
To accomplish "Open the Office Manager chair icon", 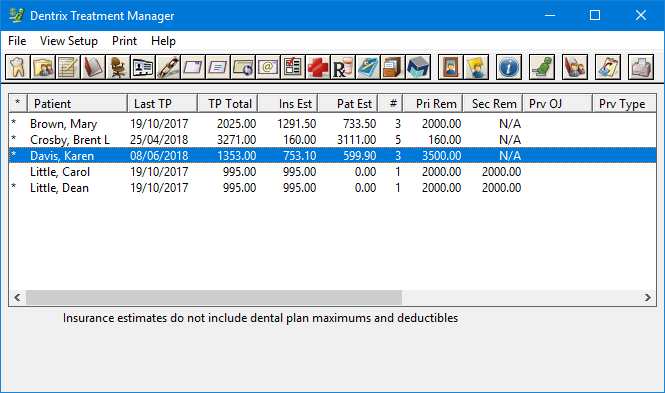I will click(x=117, y=67).
